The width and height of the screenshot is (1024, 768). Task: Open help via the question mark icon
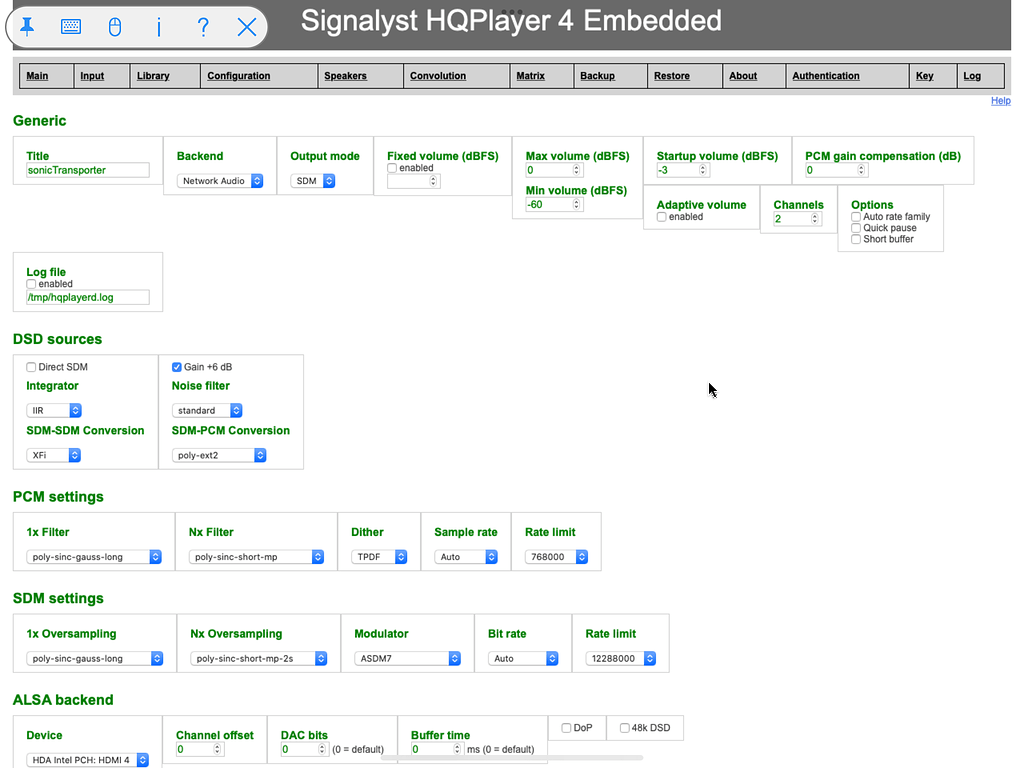pyautogui.click(x=203, y=26)
